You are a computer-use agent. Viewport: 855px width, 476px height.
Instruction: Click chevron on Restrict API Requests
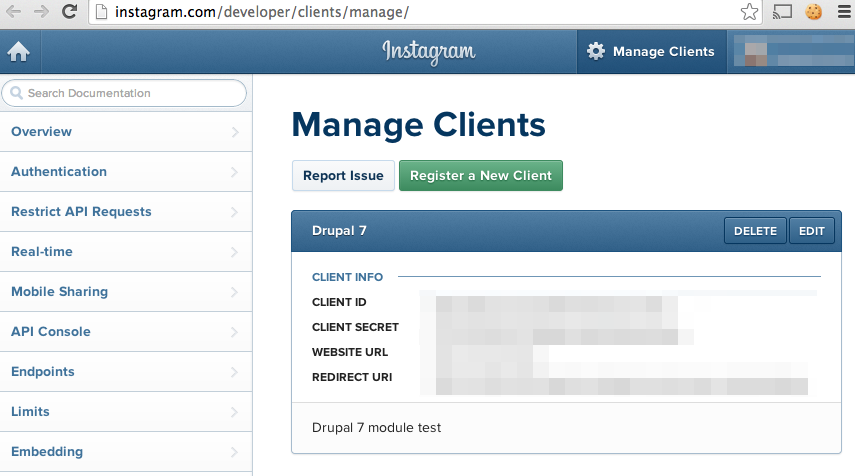click(234, 212)
